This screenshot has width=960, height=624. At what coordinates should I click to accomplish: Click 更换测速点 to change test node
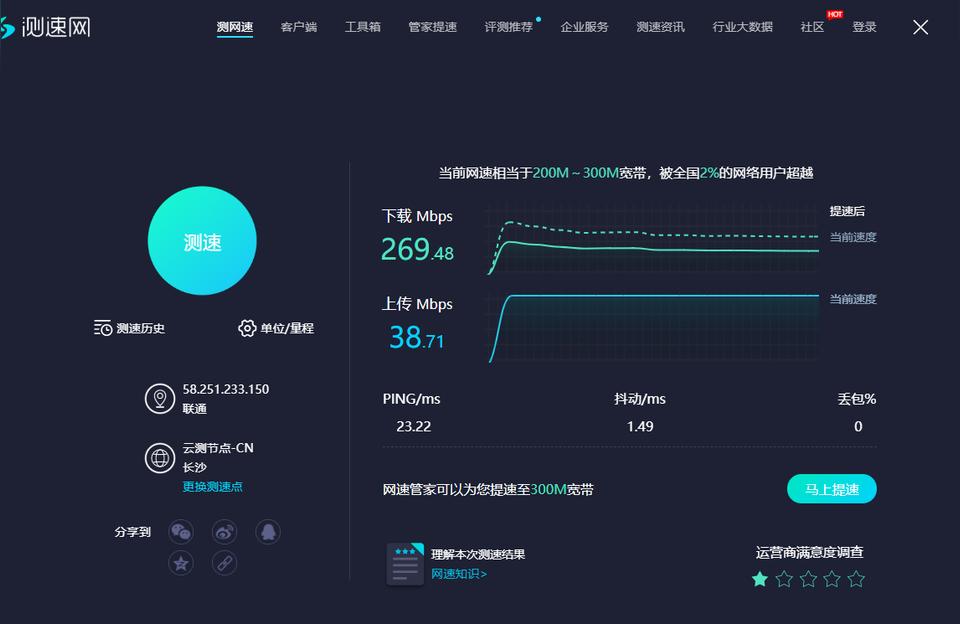point(212,487)
